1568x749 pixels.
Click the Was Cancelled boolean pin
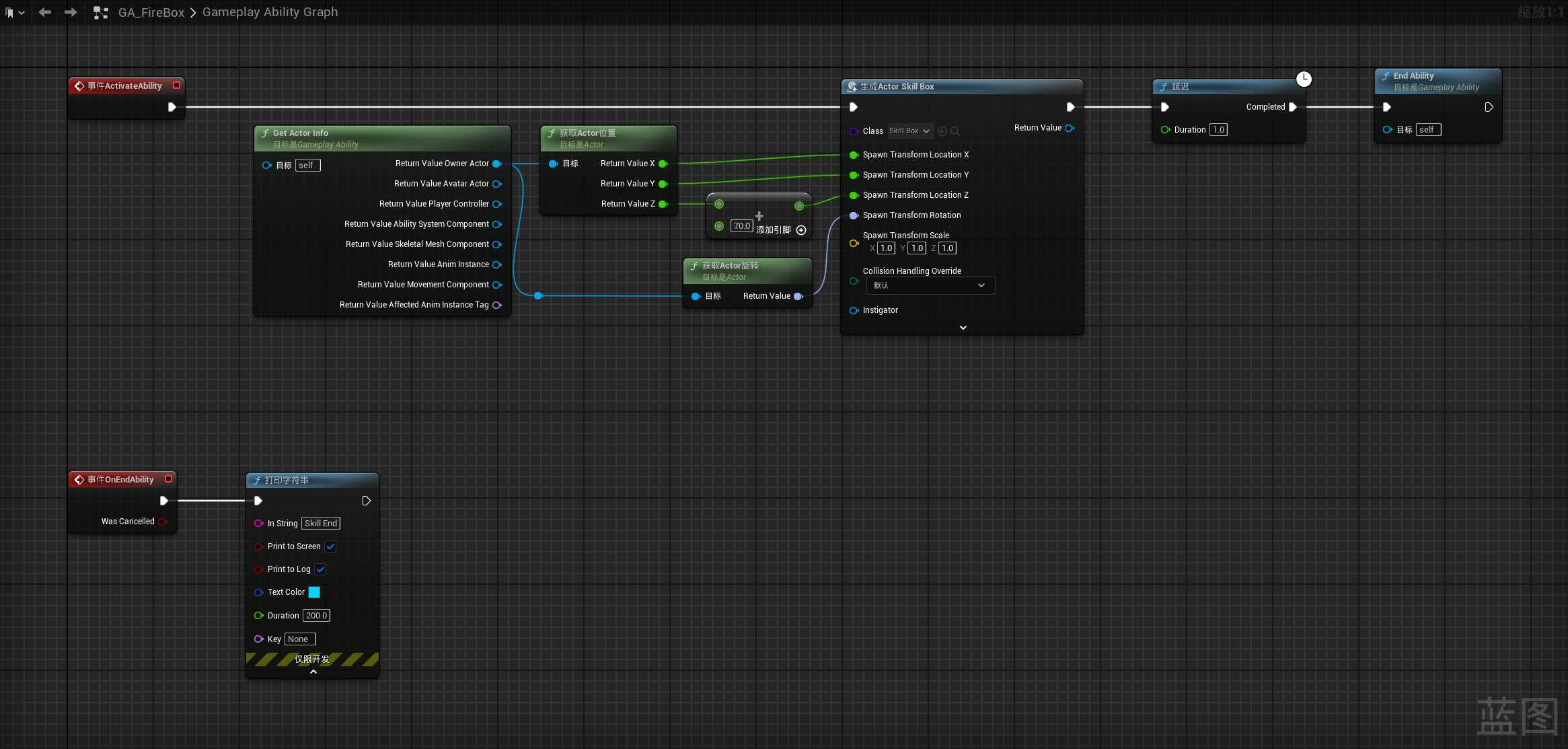pyautogui.click(x=163, y=522)
